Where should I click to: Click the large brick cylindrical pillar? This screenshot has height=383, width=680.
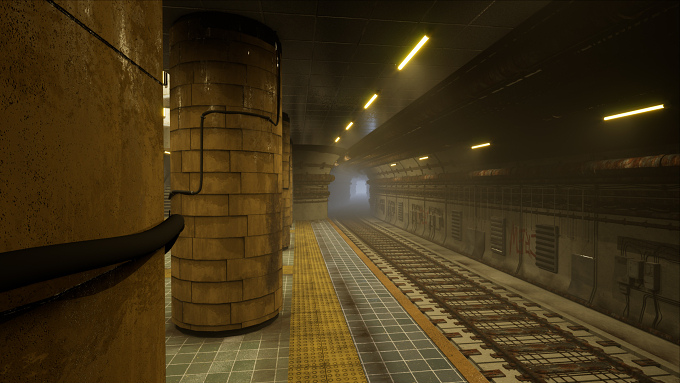click(x=226, y=173)
